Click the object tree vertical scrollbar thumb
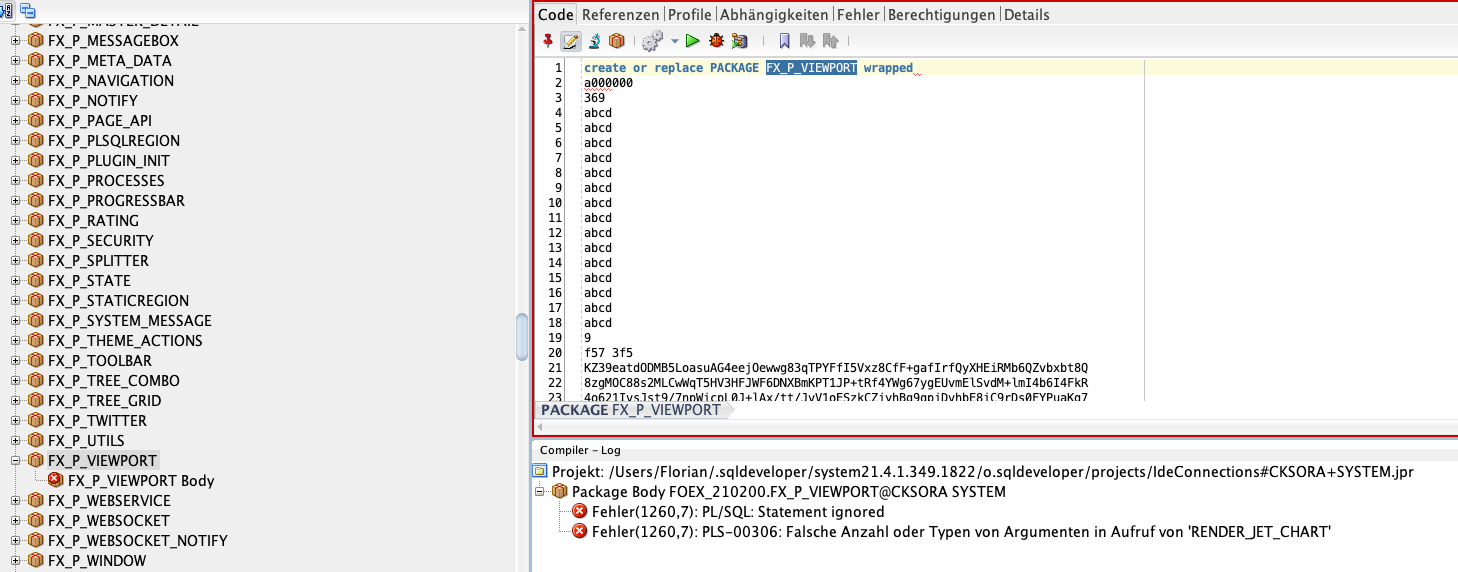The image size is (1458, 572). [x=521, y=337]
